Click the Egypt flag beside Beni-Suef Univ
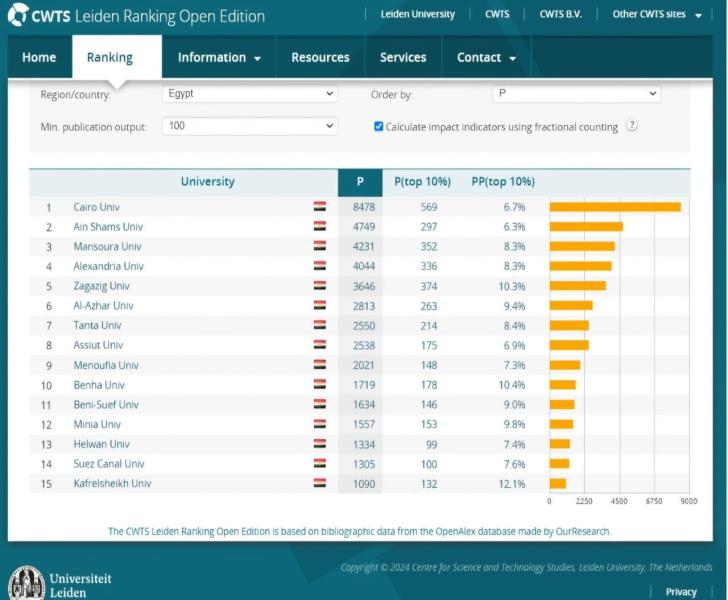The height and width of the screenshot is (600, 728). click(x=319, y=404)
